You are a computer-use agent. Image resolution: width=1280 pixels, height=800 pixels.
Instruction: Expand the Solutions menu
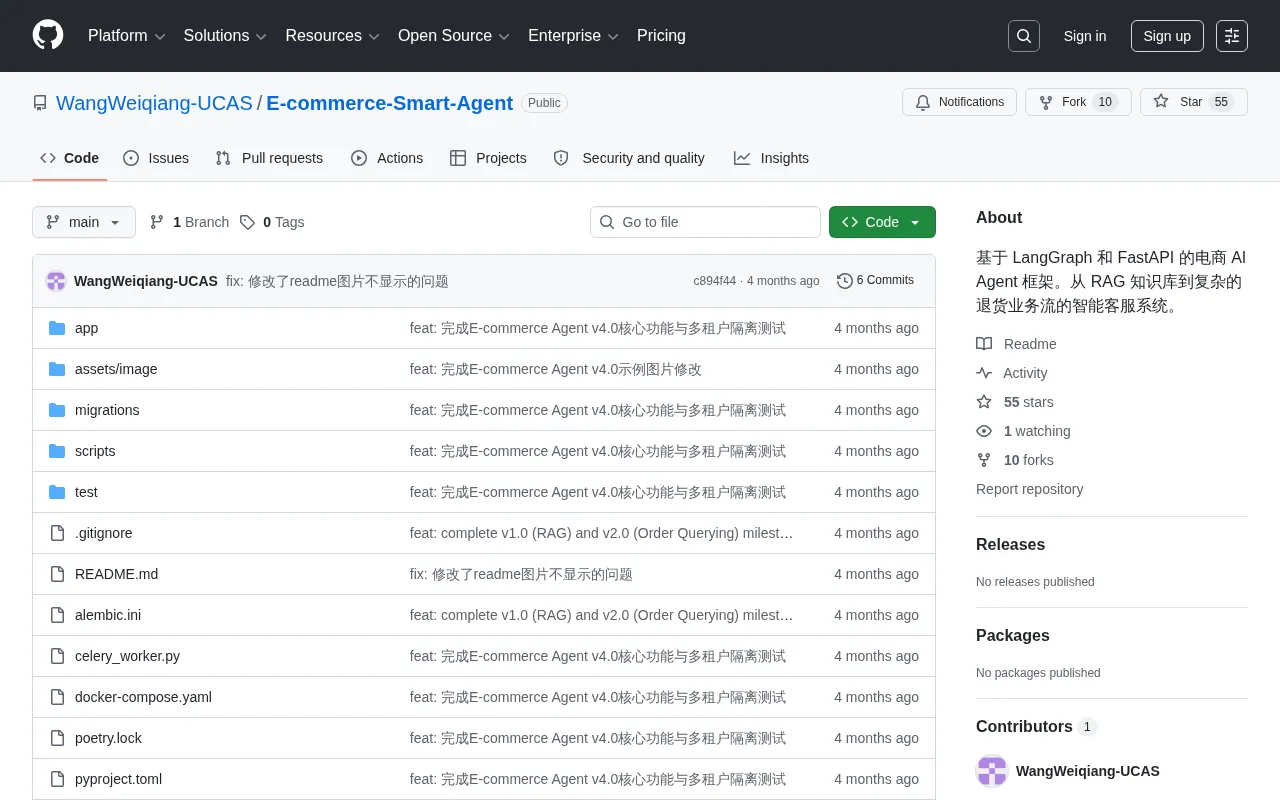(225, 36)
